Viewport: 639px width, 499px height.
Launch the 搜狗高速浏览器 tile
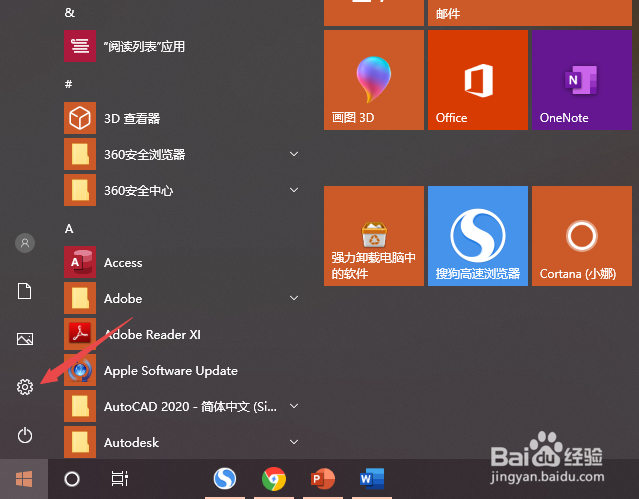pos(478,236)
